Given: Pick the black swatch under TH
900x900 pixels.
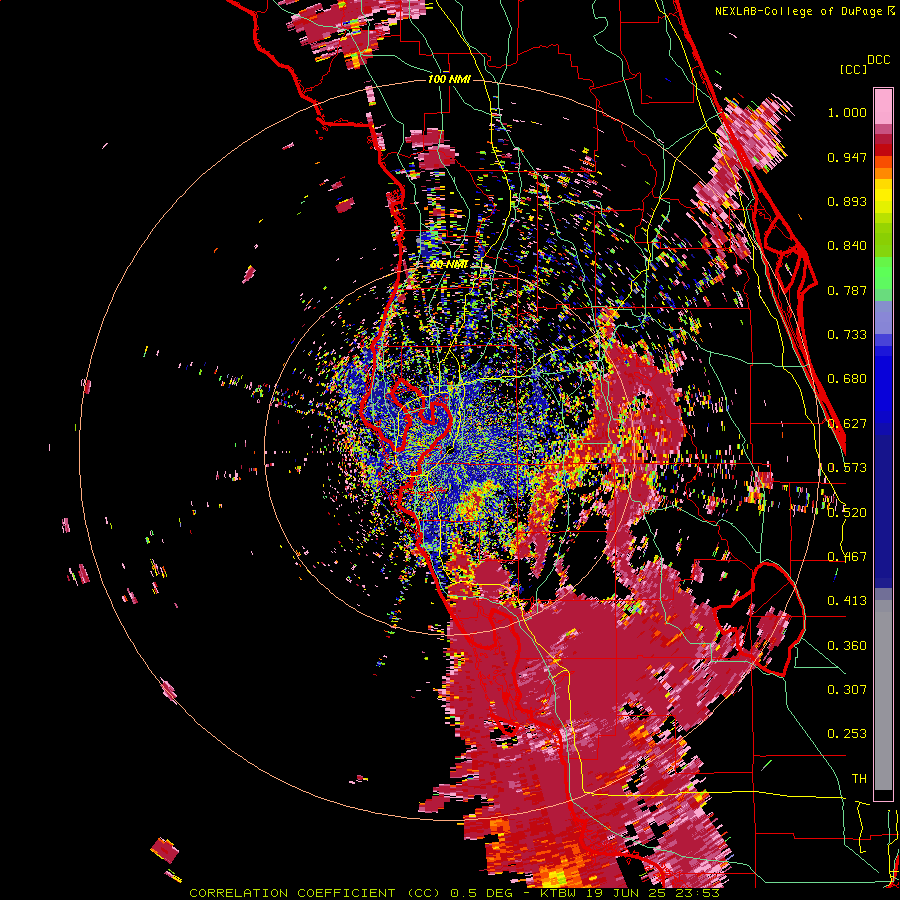Looking at the screenshot, I should (883, 796).
